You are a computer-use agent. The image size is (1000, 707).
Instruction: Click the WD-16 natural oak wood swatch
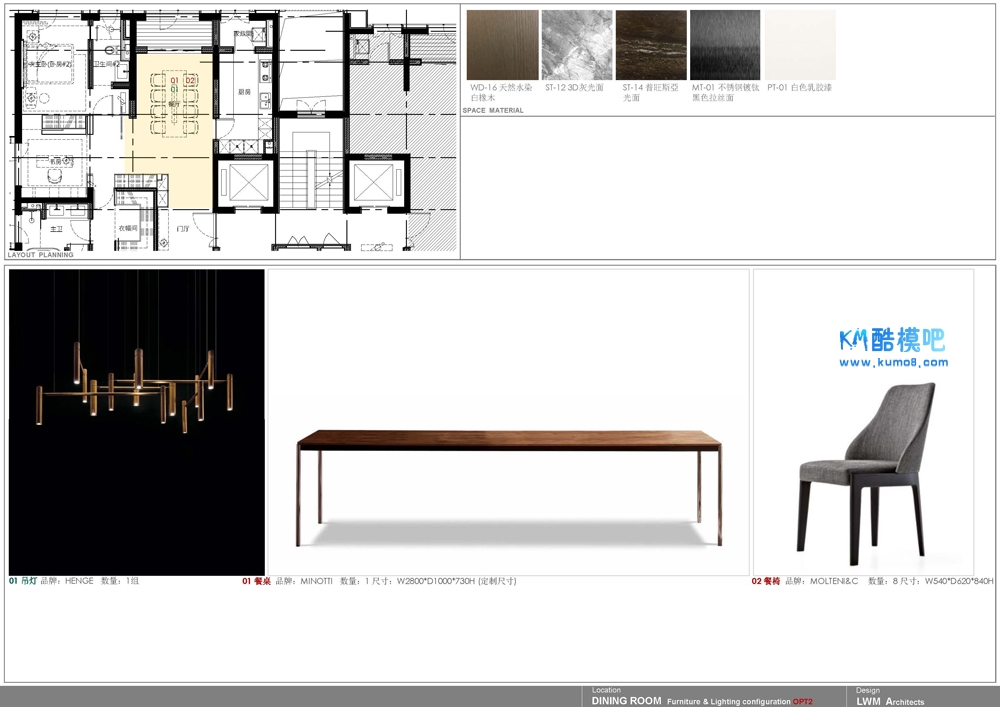point(502,45)
